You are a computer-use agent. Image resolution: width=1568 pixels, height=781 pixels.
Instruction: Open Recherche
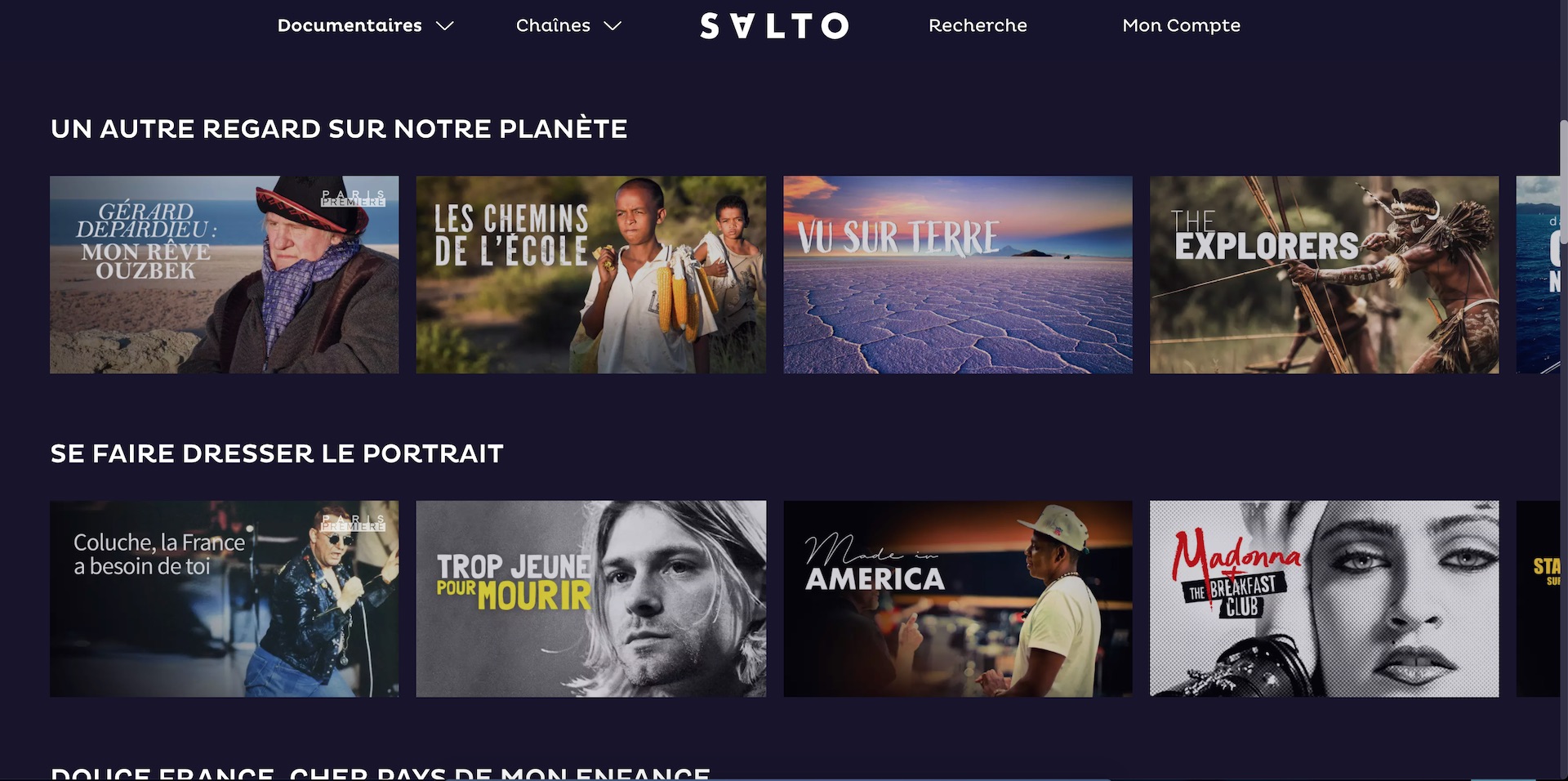(x=978, y=25)
